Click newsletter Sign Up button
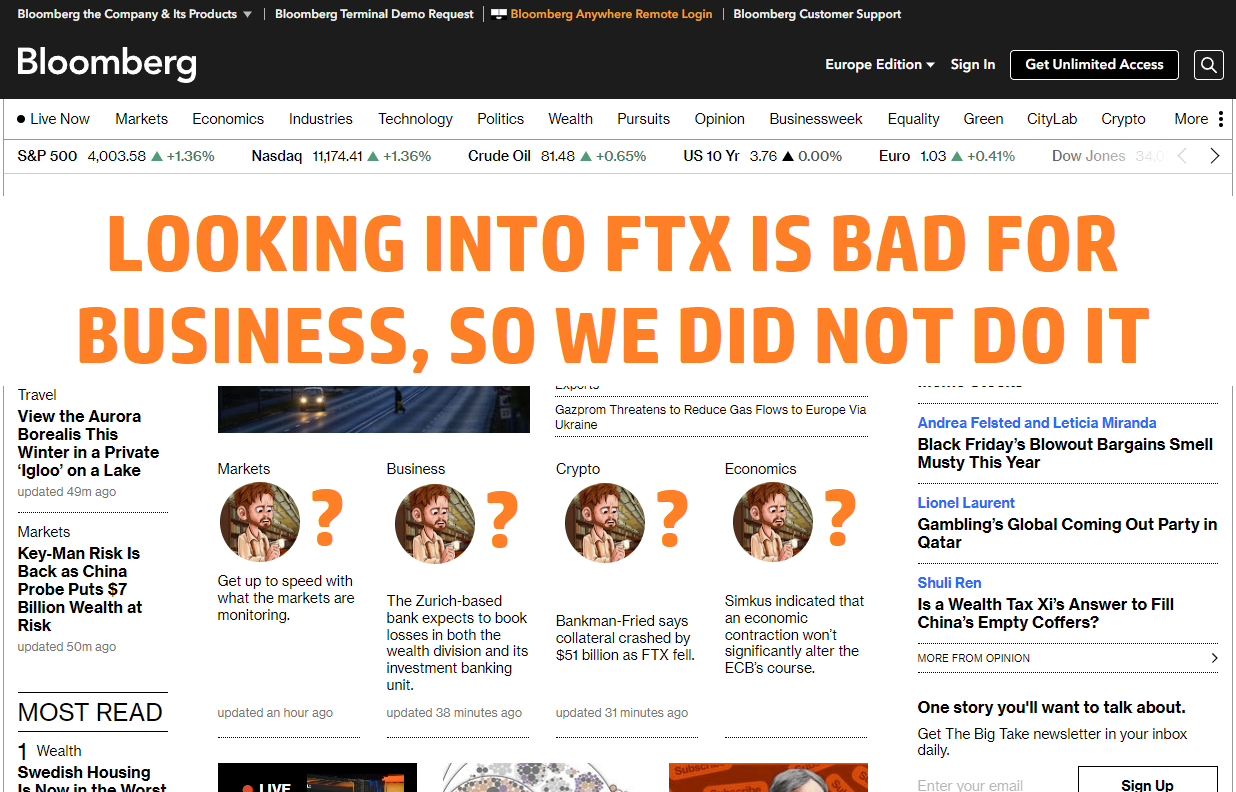1236x792 pixels. click(x=1148, y=780)
